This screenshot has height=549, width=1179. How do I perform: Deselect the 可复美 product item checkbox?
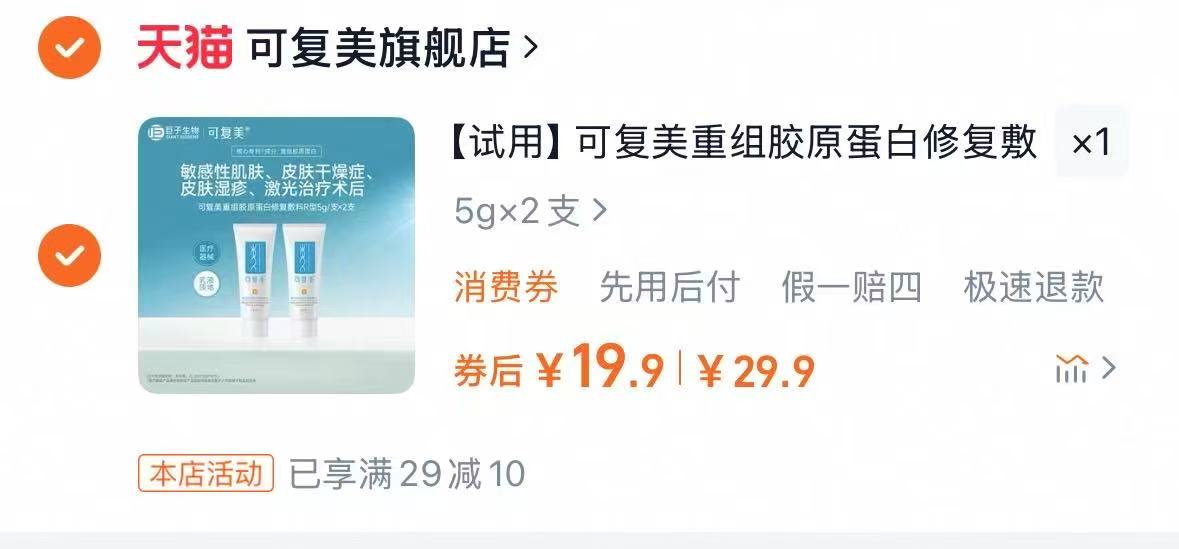(69, 256)
